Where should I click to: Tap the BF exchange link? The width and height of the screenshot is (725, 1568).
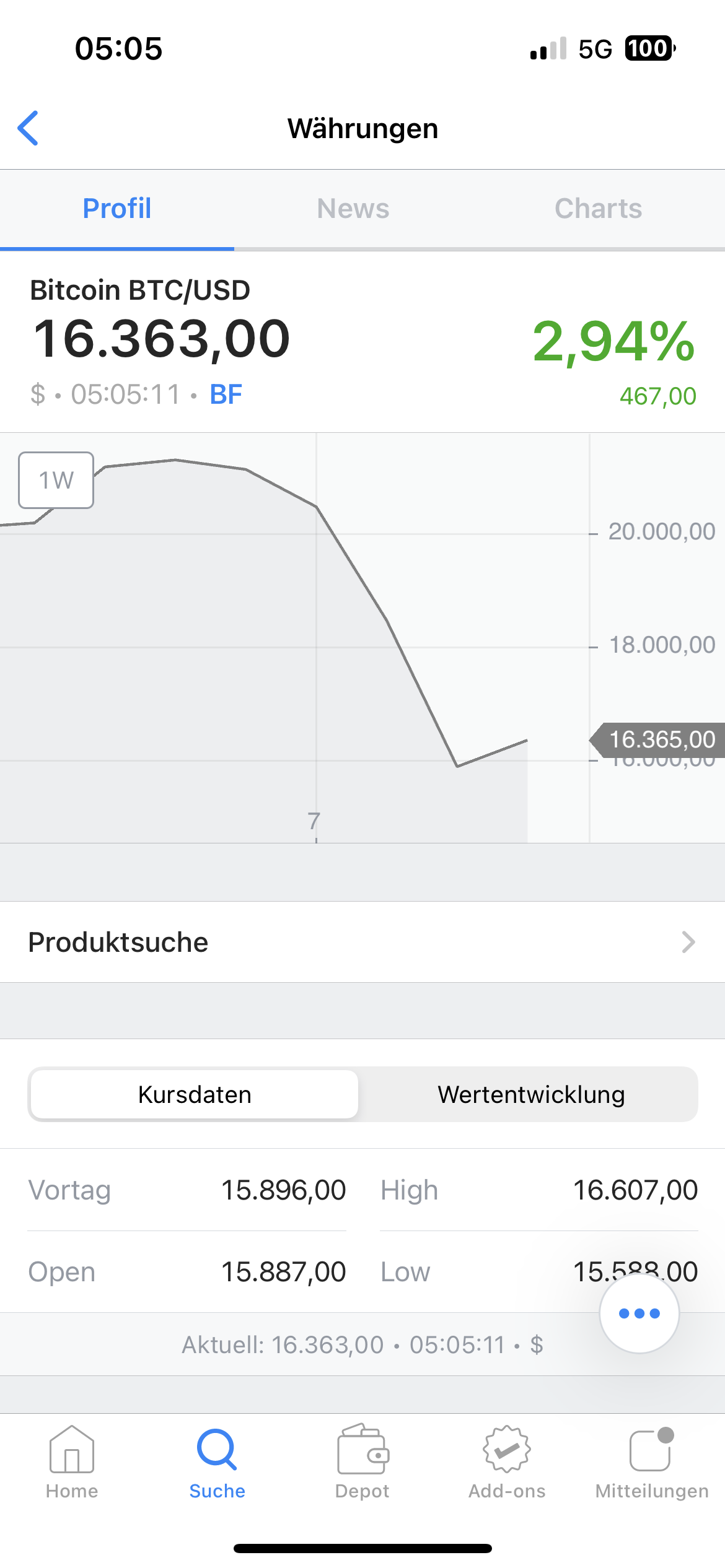[x=226, y=394]
